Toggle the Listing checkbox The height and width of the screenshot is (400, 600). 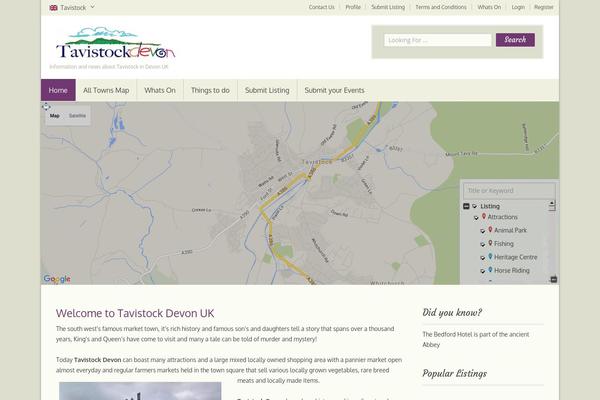tap(474, 206)
